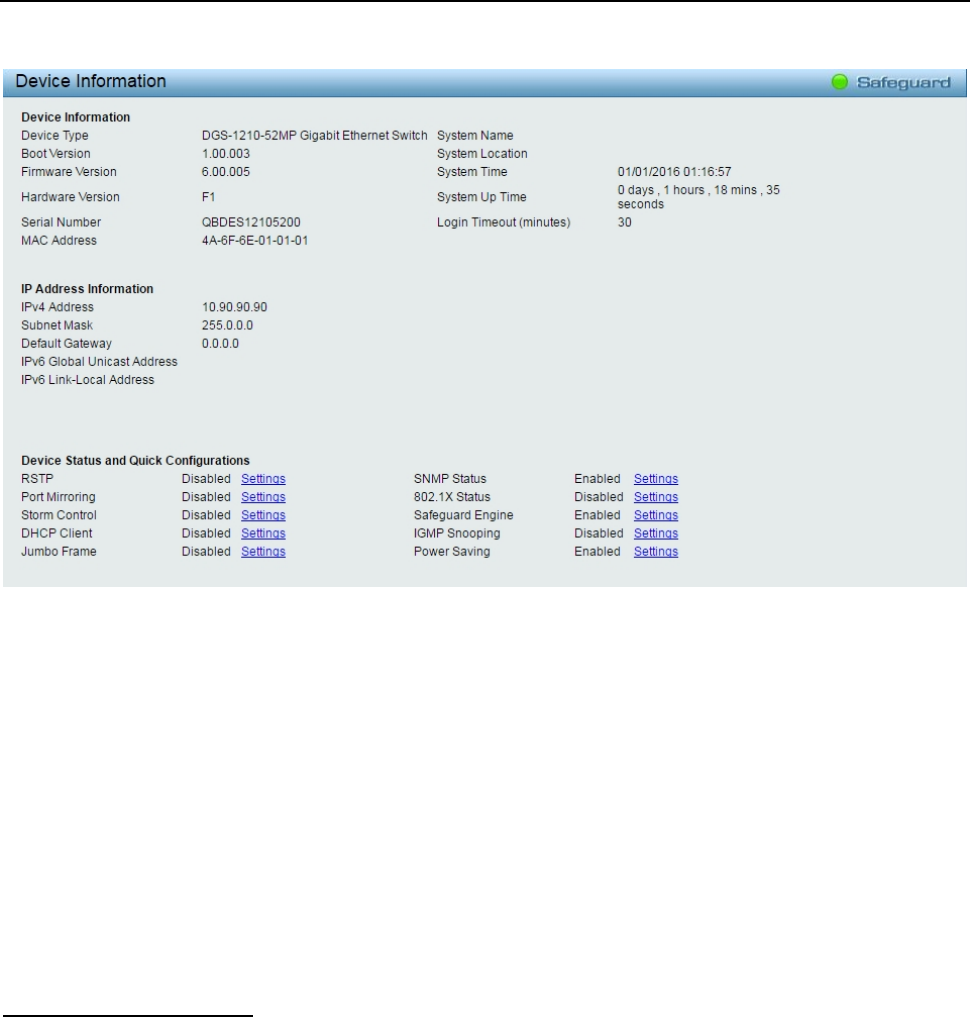Viewport: 970px width, 1017px height.
Task: Click Device Status and Quick Configurations heading
Action: pyautogui.click(x=136, y=461)
